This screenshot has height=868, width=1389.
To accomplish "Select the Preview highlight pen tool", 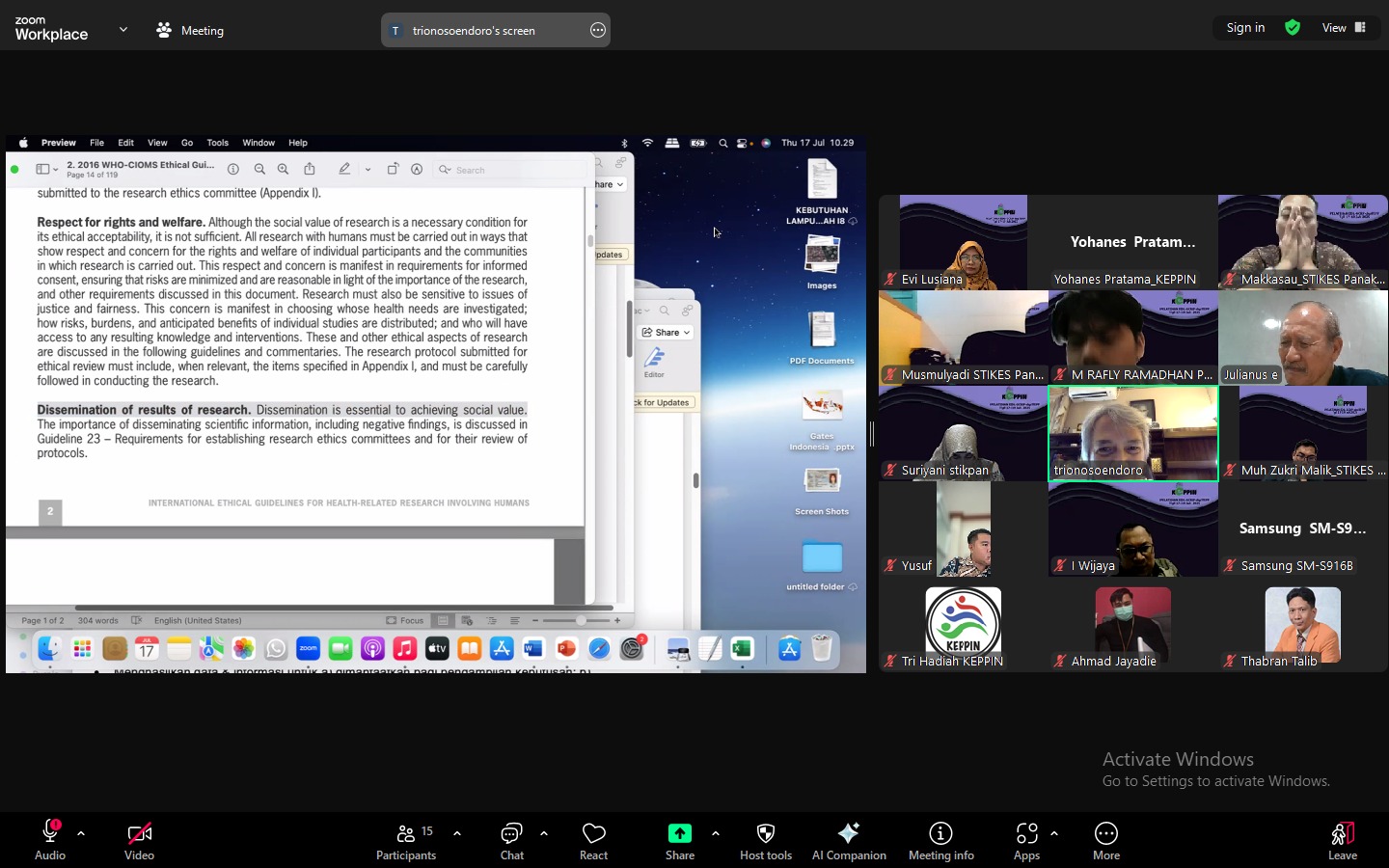I will coord(344,169).
